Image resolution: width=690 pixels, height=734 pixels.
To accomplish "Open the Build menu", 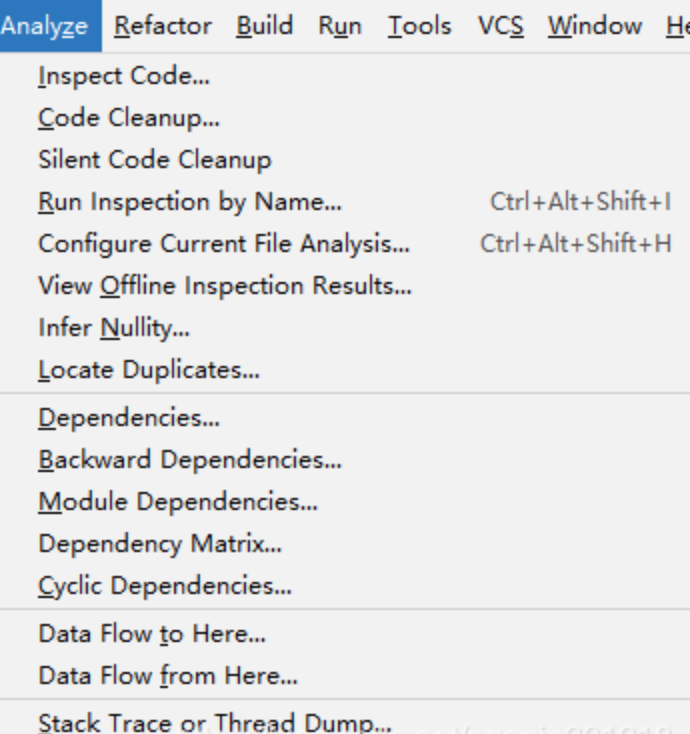I will [265, 26].
